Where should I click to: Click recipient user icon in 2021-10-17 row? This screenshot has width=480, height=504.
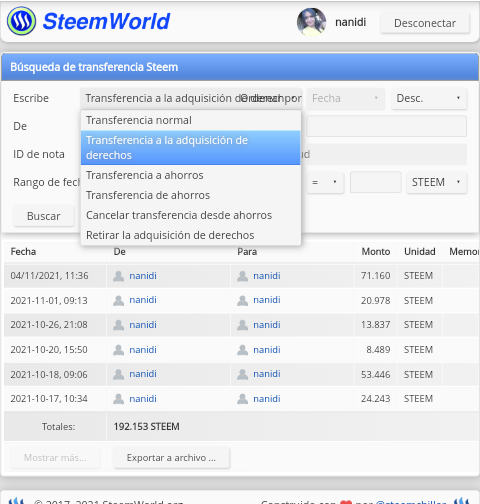click(242, 399)
